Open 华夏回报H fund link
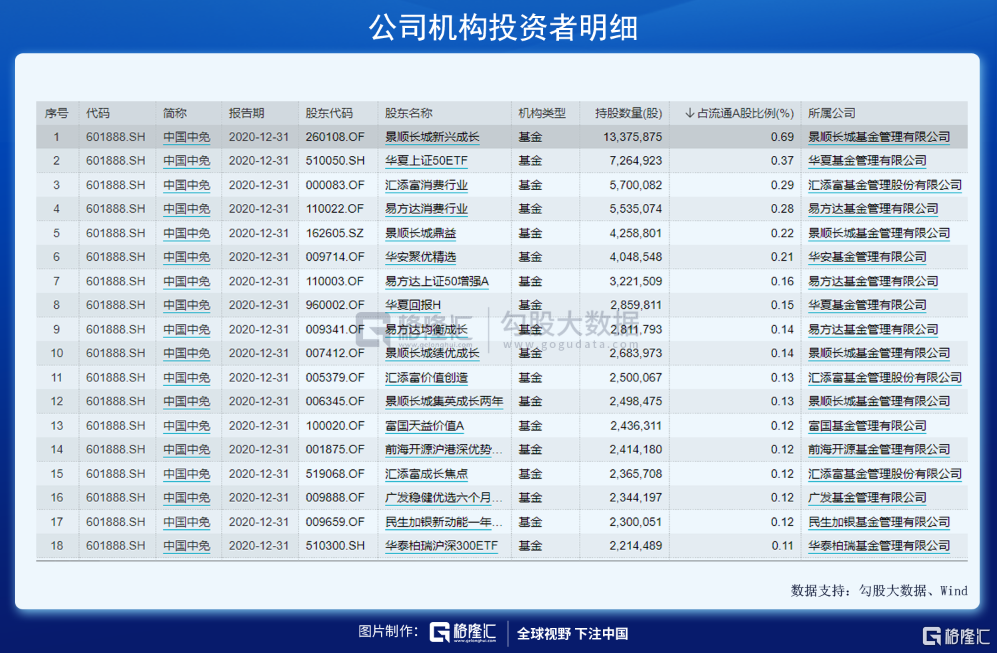 click(x=413, y=305)
